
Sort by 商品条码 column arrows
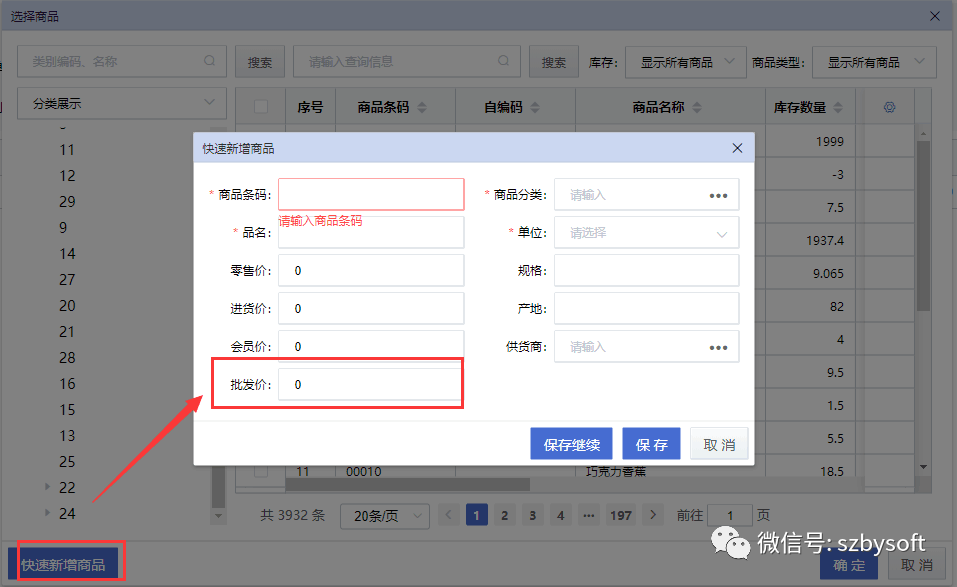422,107
